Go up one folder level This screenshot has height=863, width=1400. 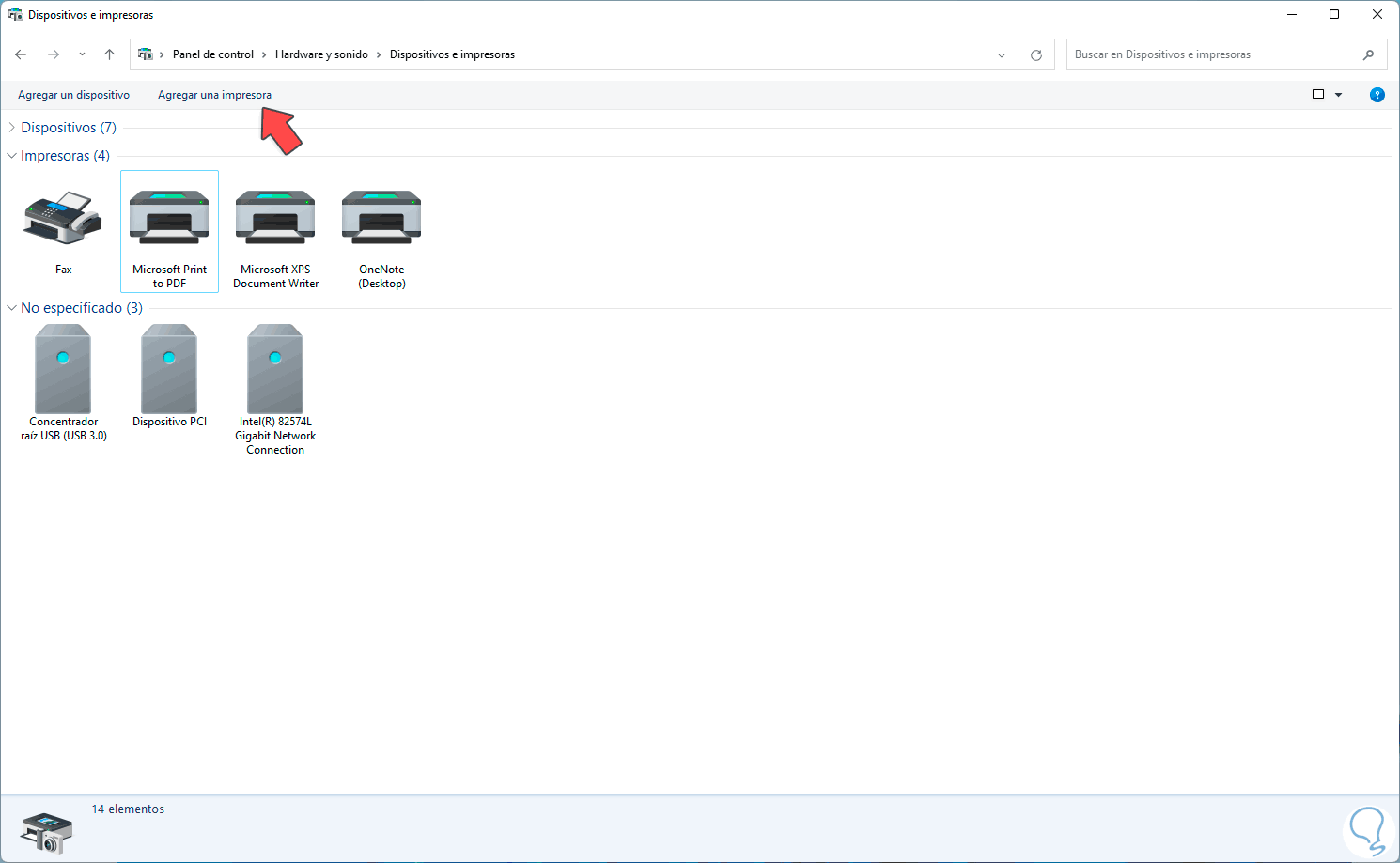[109, 54]
